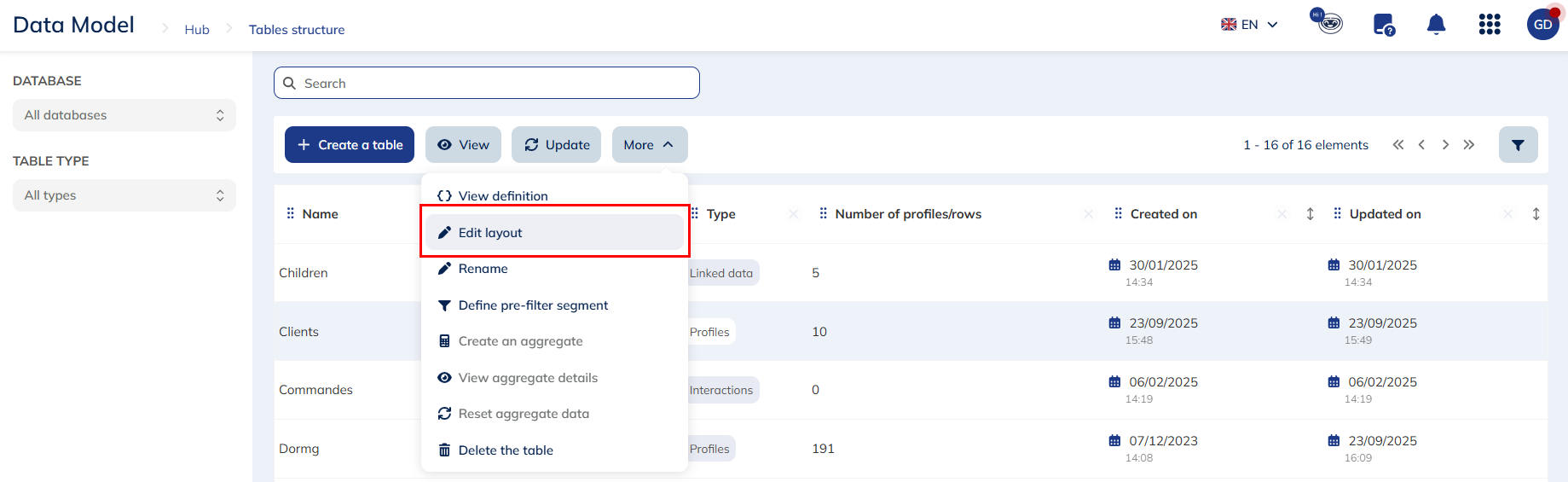Image resolution: width=1568 pixels, height=482 pixels.
Task: Choose Define pre-filter segment
Action: click(x=554, y=305)
